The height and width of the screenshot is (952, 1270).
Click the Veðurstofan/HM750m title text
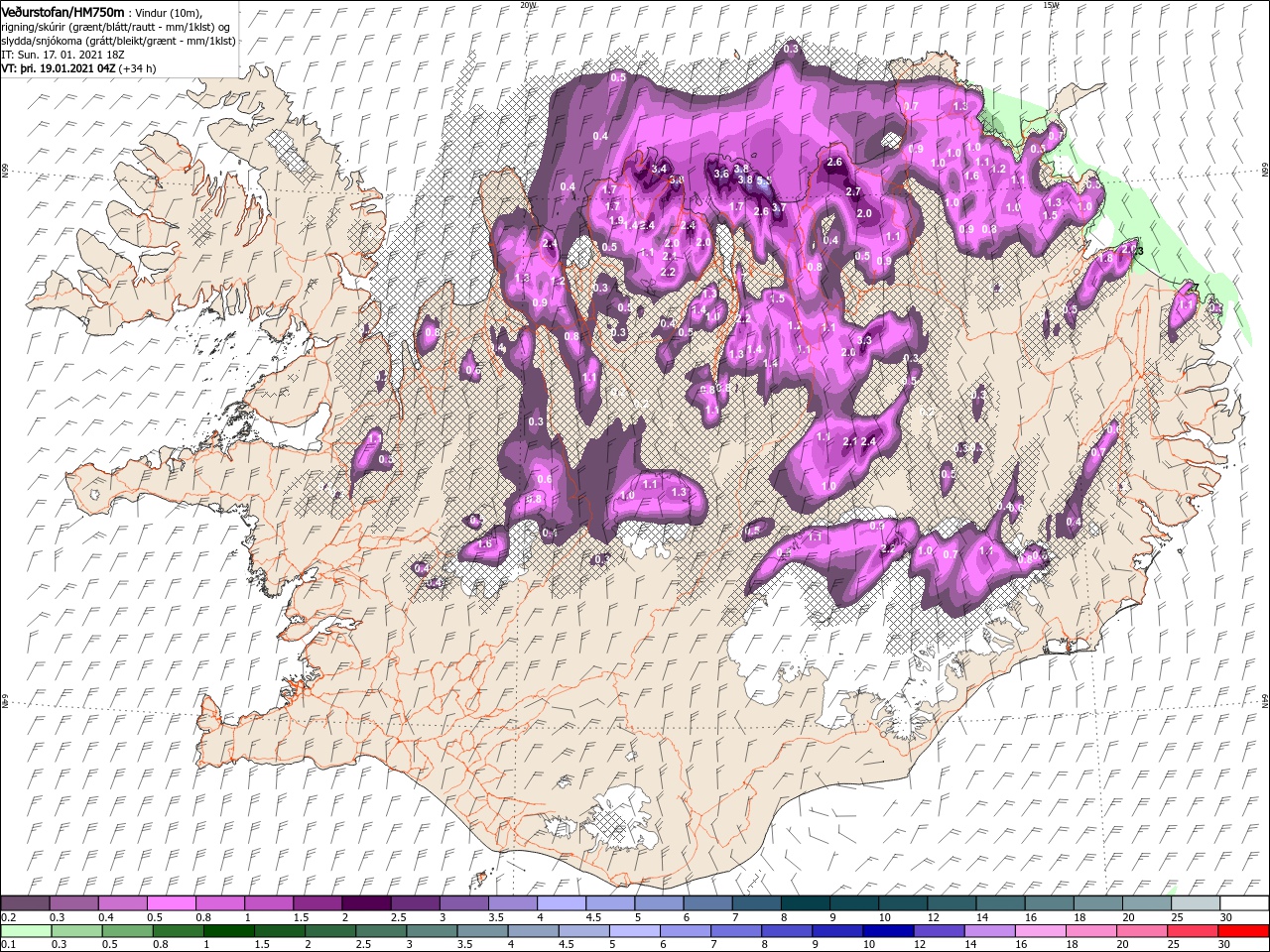(x=63, y=11)
